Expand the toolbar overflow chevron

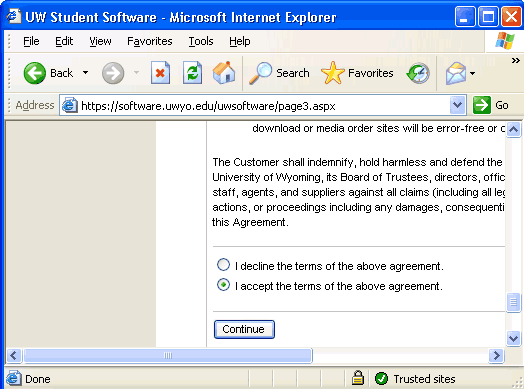point(515,60)
